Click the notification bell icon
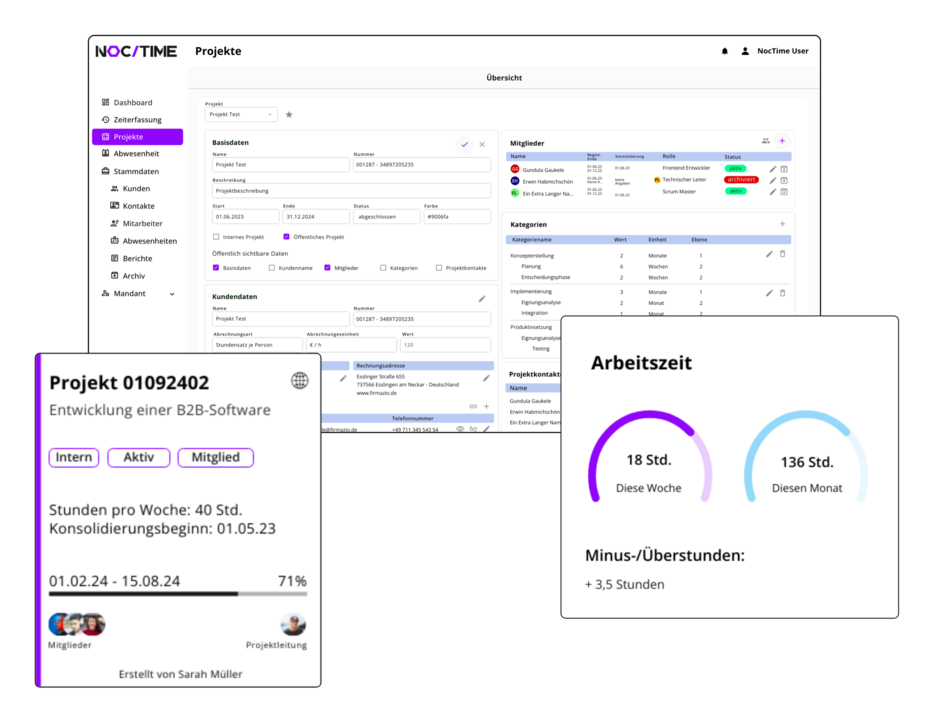 tap(725, 51)
